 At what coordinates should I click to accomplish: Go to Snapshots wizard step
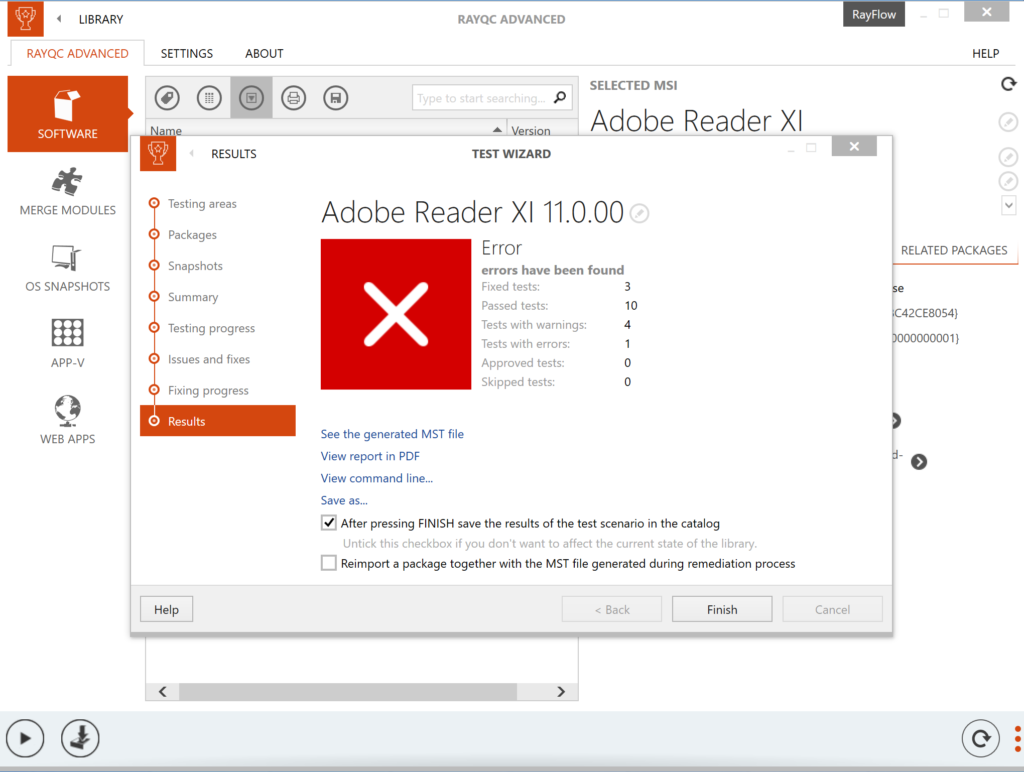(x=195, y=266)
